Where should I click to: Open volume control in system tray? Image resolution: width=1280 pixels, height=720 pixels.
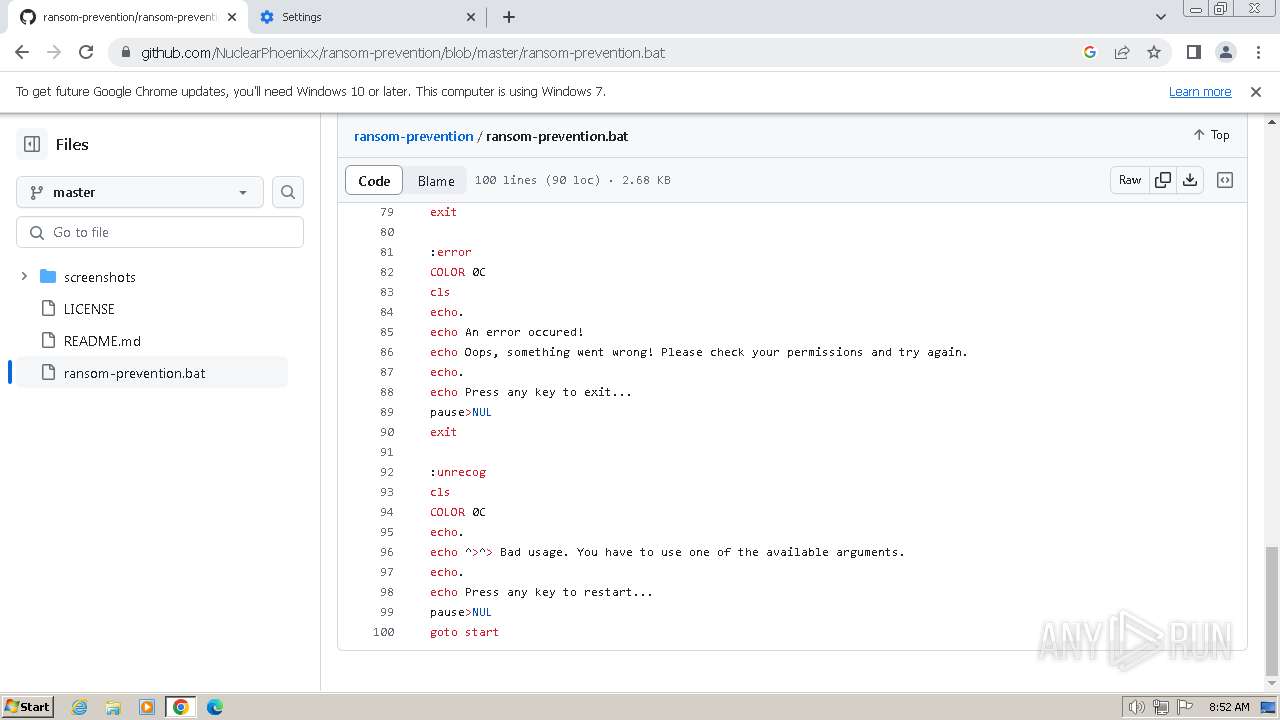click(x=1137, y=707)
